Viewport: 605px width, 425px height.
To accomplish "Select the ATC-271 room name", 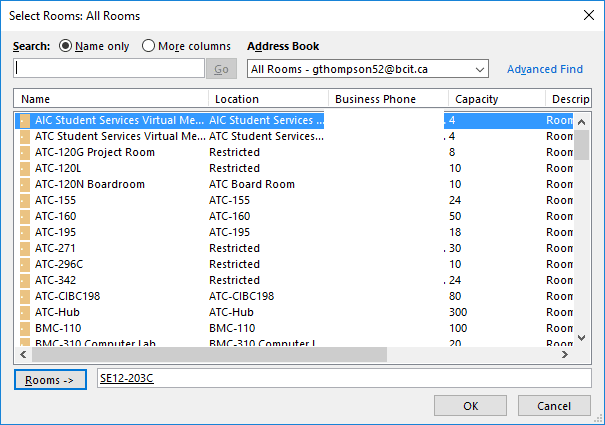I will pos(55,248).
